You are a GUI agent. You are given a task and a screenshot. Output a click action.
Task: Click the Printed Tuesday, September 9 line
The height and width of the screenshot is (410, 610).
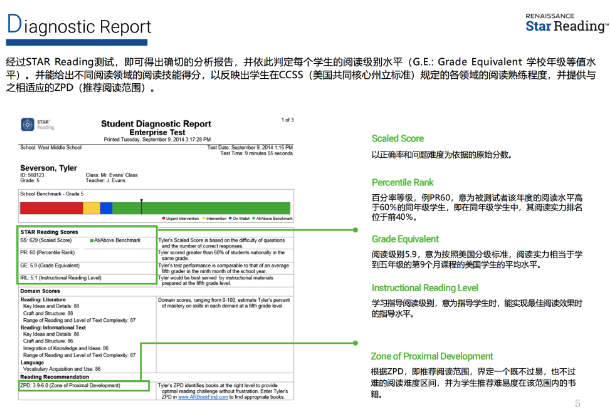point(157,139)
